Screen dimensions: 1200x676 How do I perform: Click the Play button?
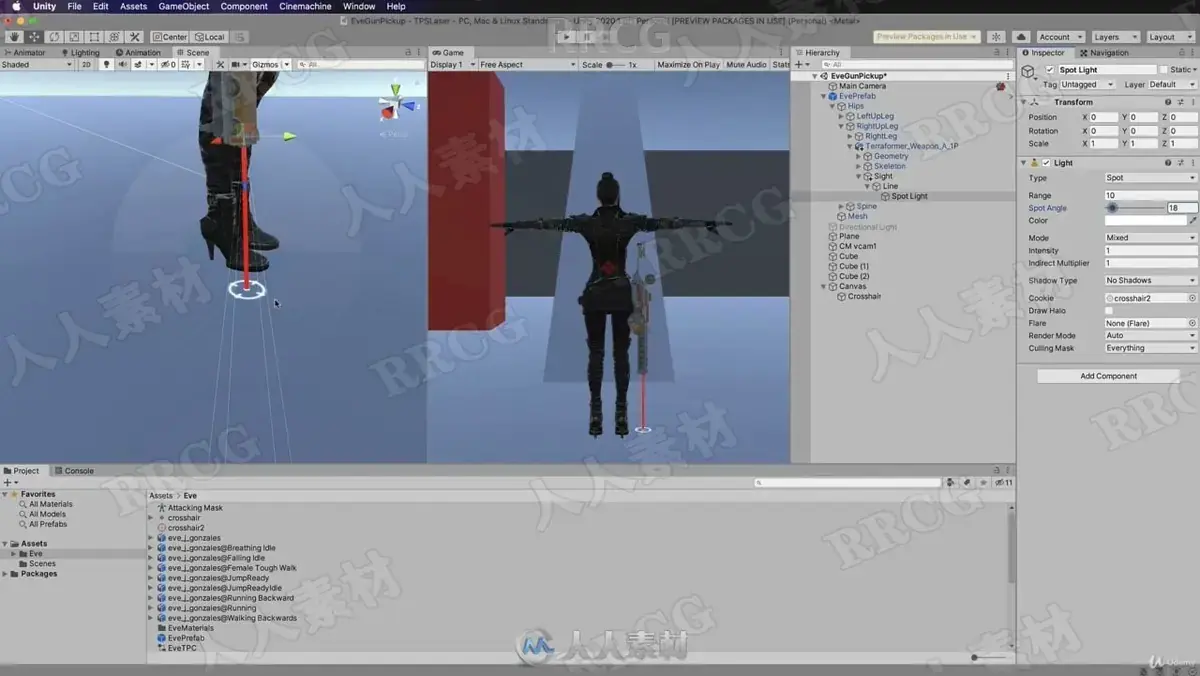coord(566,37)
